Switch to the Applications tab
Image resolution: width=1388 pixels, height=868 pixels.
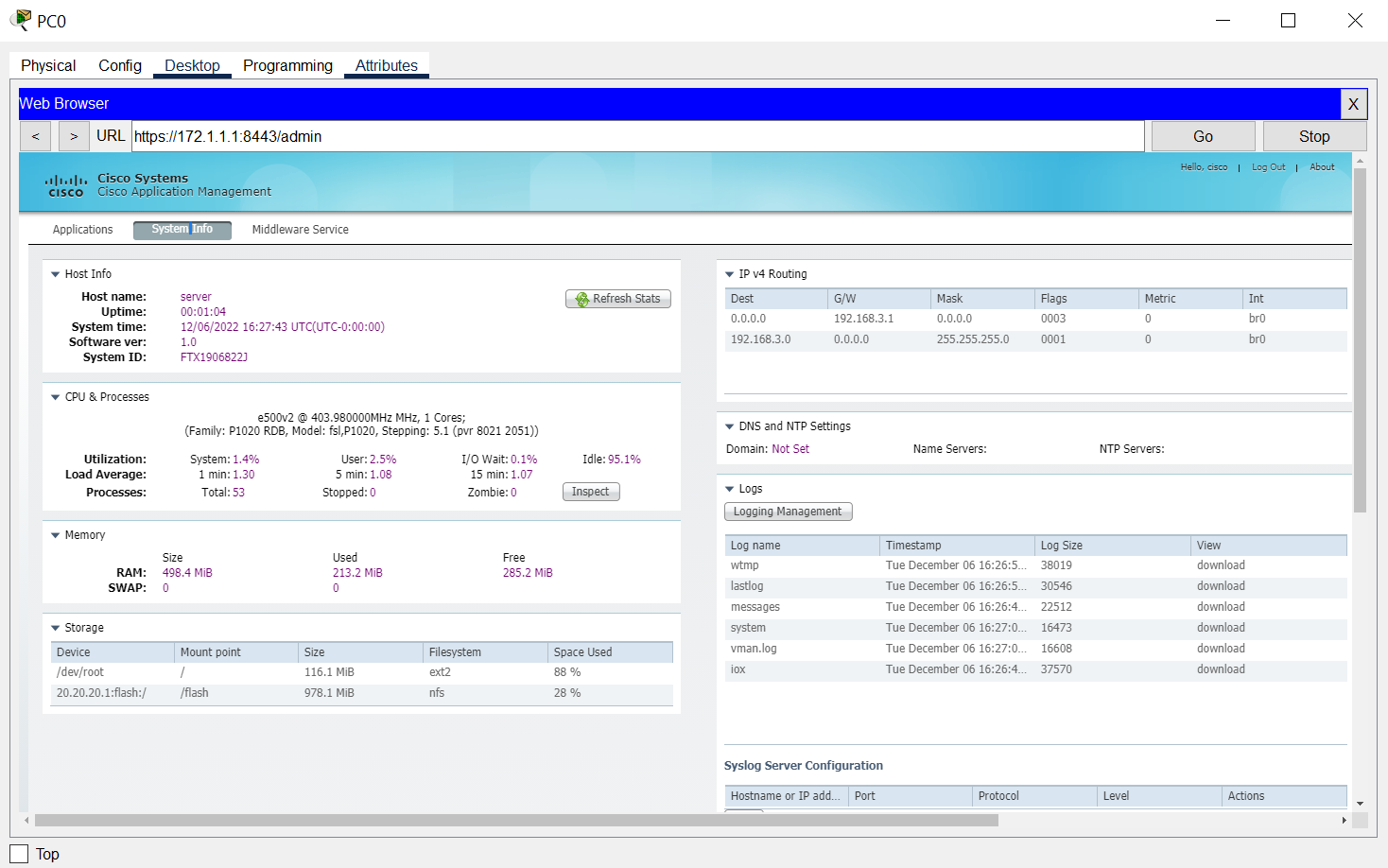tap(82, 229)
